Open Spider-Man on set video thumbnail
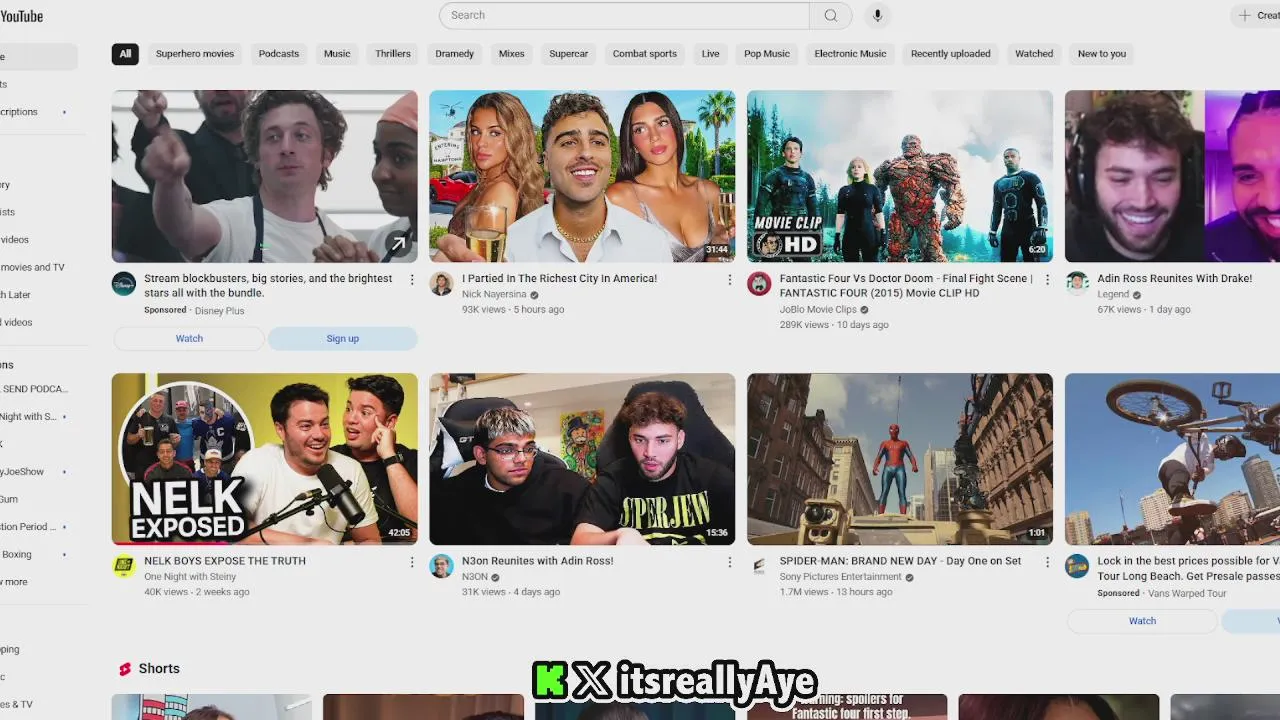This screenshot has height=720, width=1280. click(x=900, y=459)
